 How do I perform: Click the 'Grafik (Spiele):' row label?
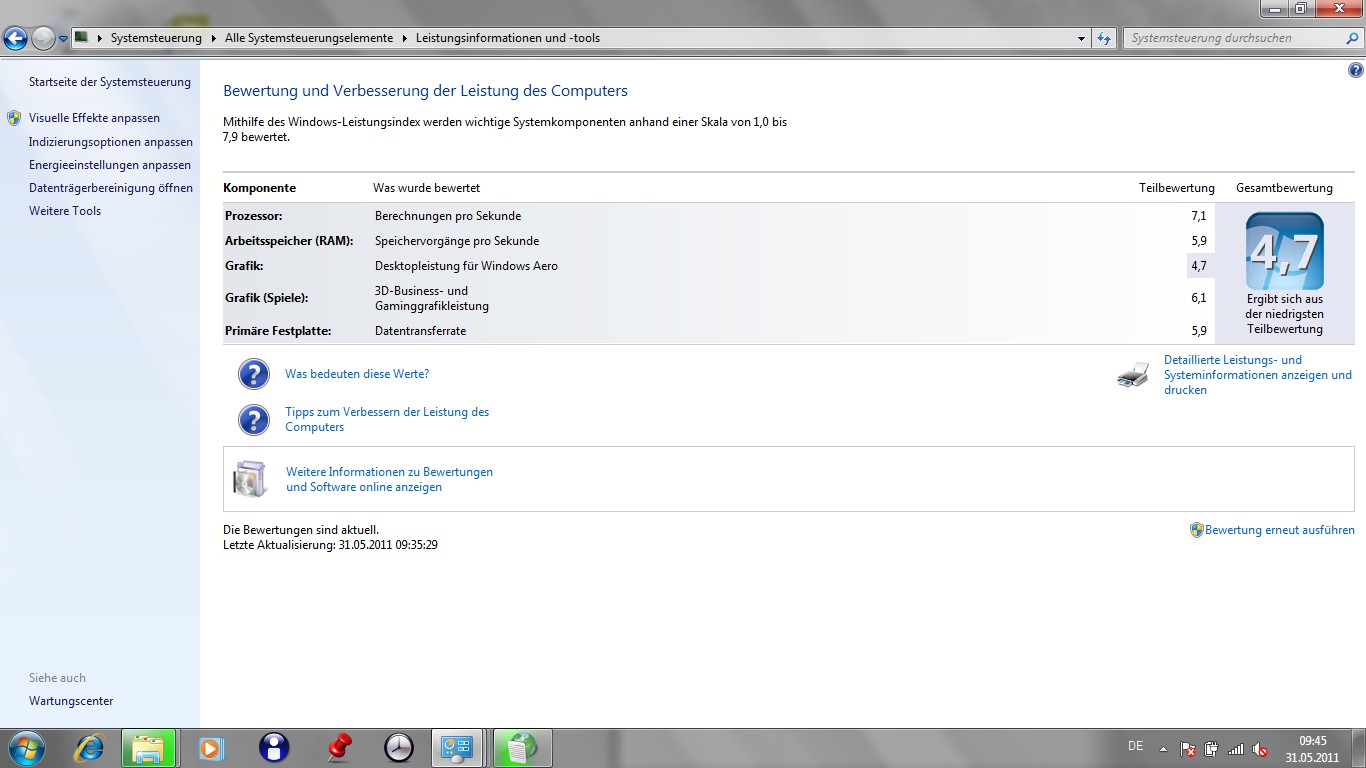(266, 298)
